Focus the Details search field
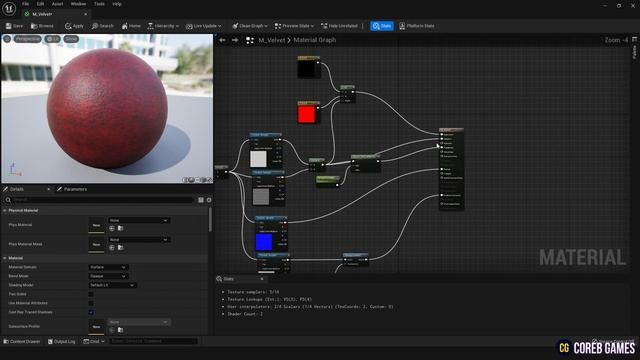This screenshot has height=360, width=640. click(x=99, y=200)
